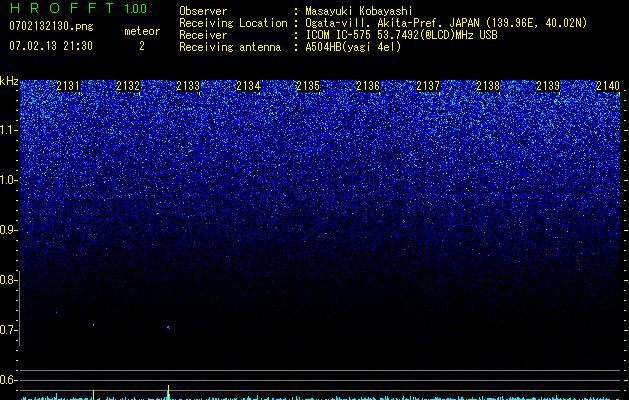The width and height of the screenshot is (629, 400).
Task: Click the 2139 time marker
Action: click(548, 86)
